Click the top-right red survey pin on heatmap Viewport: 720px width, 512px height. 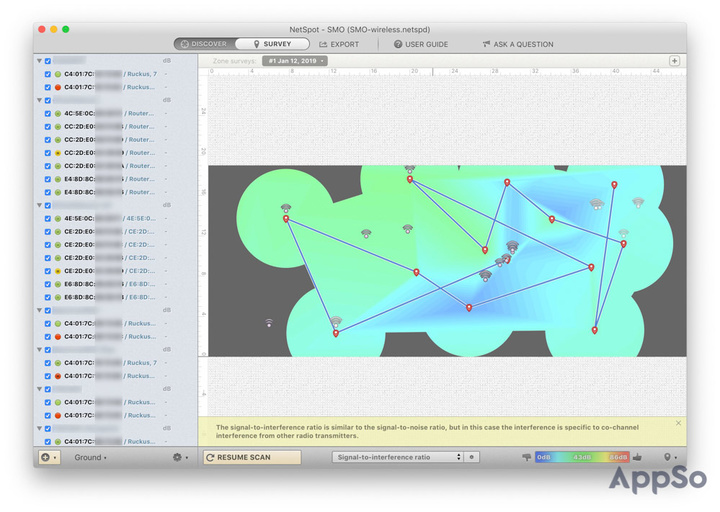614,185
